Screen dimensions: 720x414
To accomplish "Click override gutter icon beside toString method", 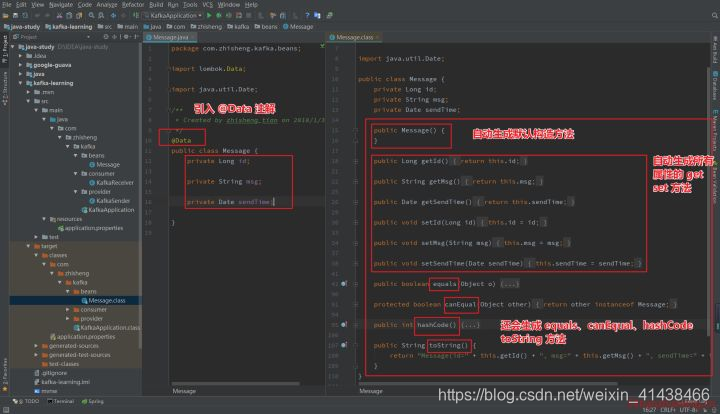I will [344, 345].
